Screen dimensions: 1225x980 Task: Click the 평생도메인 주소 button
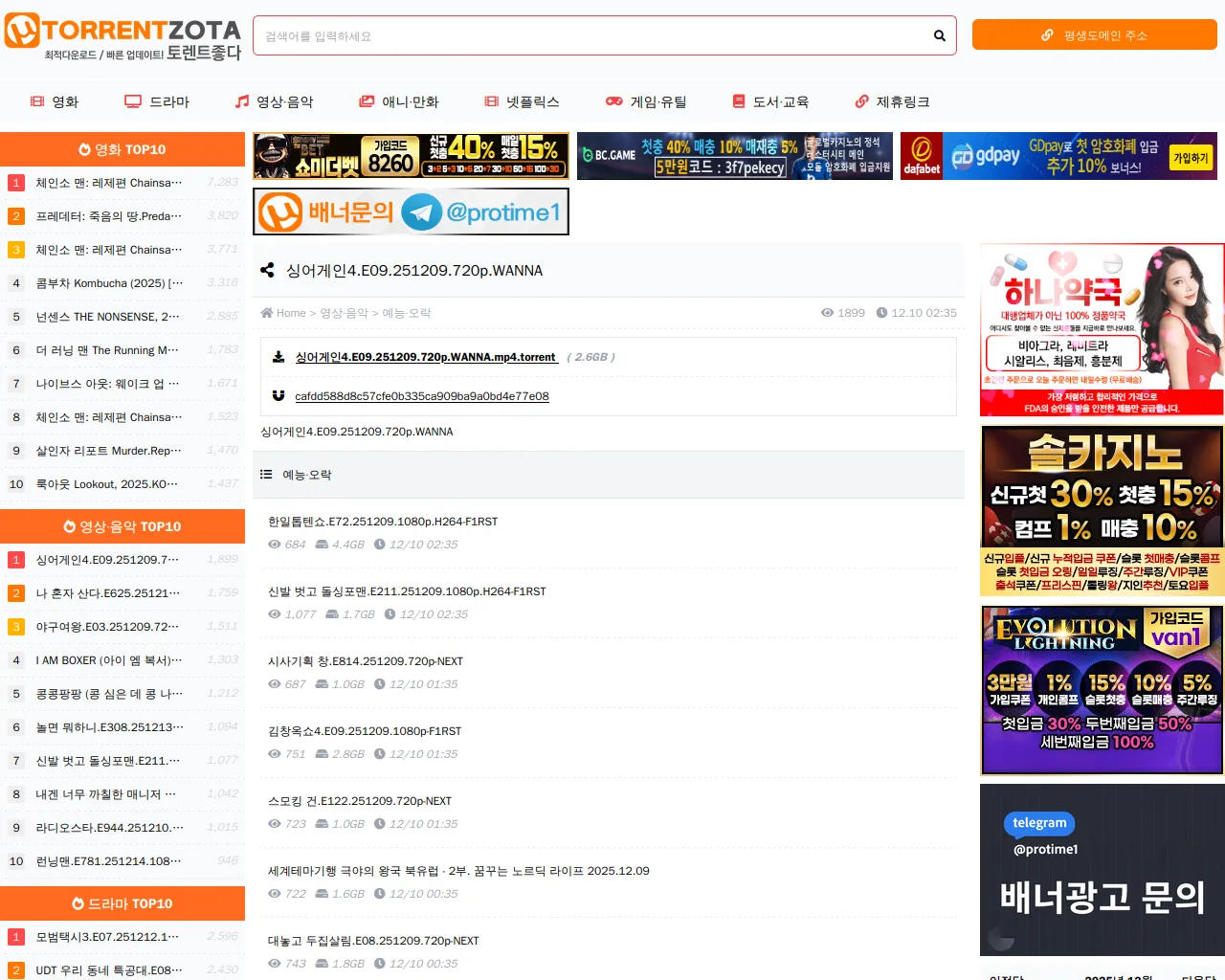click(x=1095, y=35)
